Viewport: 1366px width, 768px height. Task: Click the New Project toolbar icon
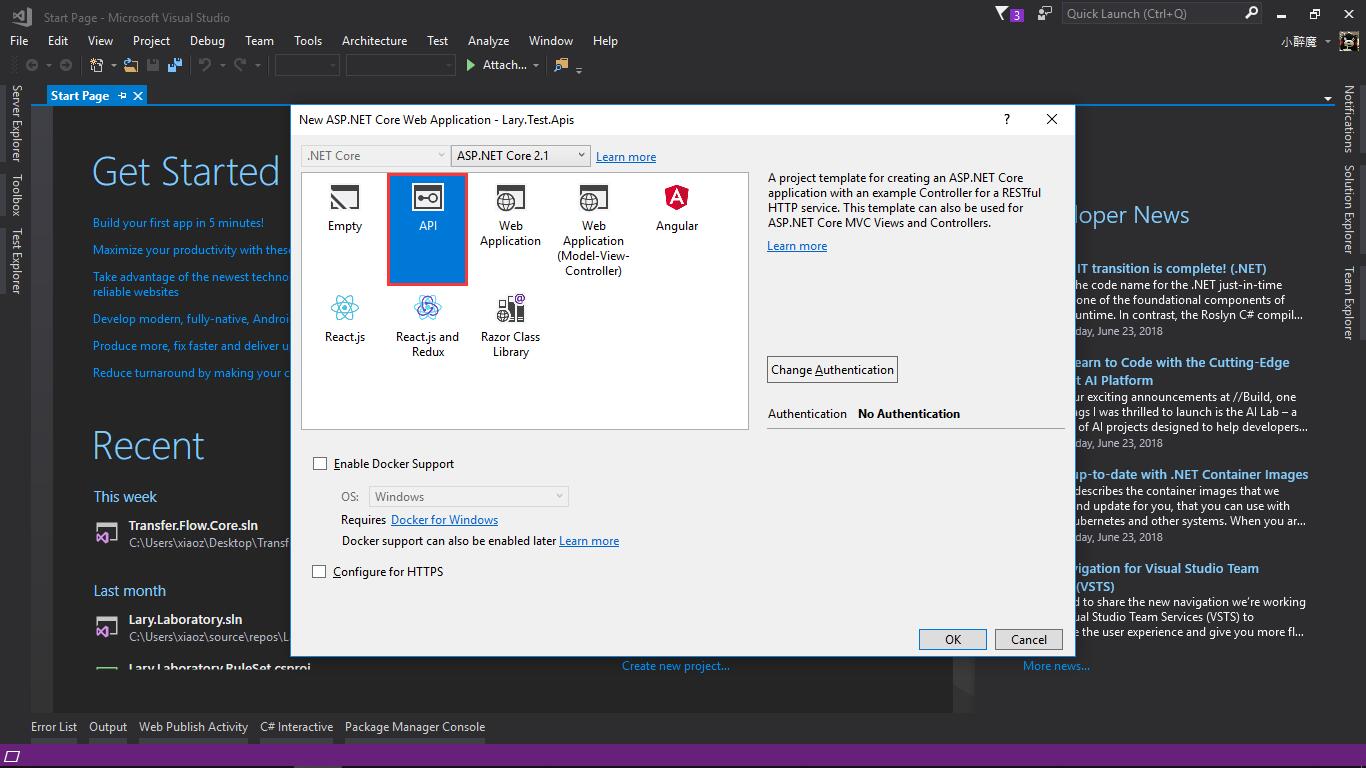(97, 65)
